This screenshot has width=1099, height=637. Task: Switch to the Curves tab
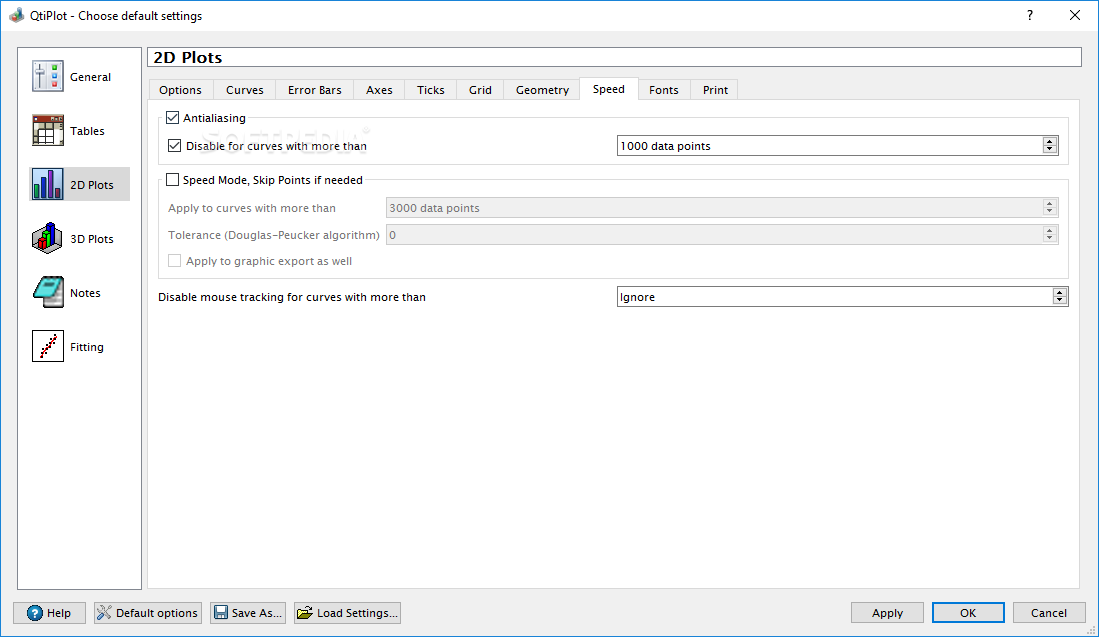click(245, 90)
